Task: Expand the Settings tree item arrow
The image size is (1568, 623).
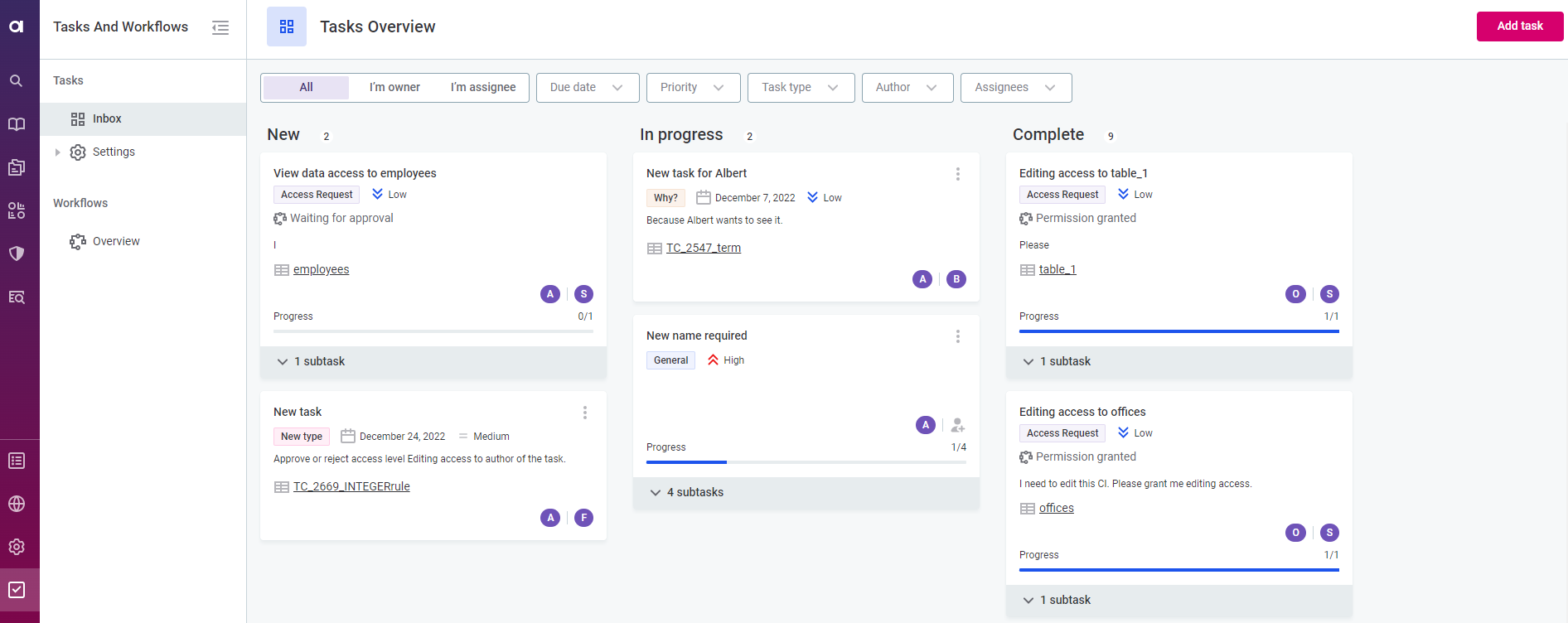Action: [x=57, y=152]
